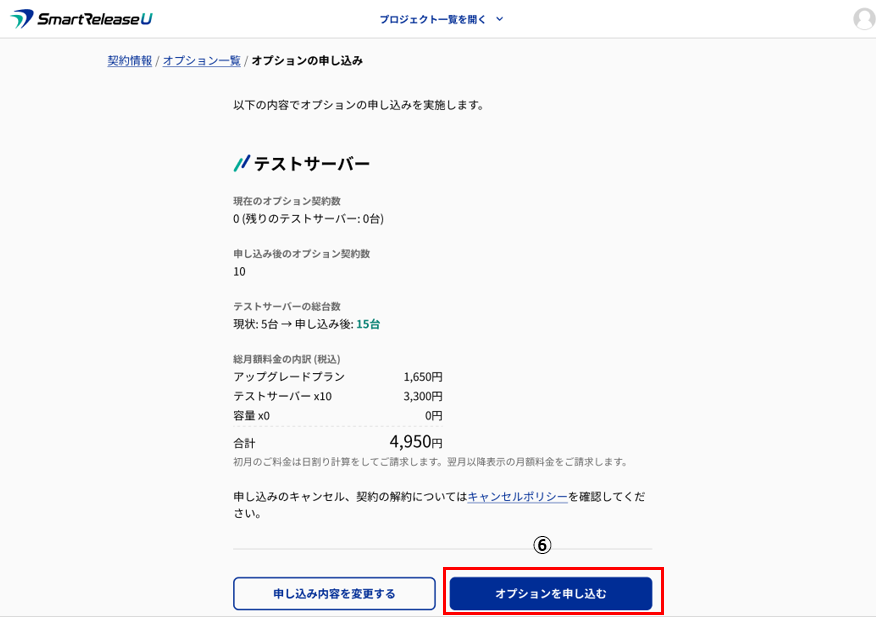Click the テストサーバー slash icon
The height and width of the screenshot is (617, 876).
[241, 163]
